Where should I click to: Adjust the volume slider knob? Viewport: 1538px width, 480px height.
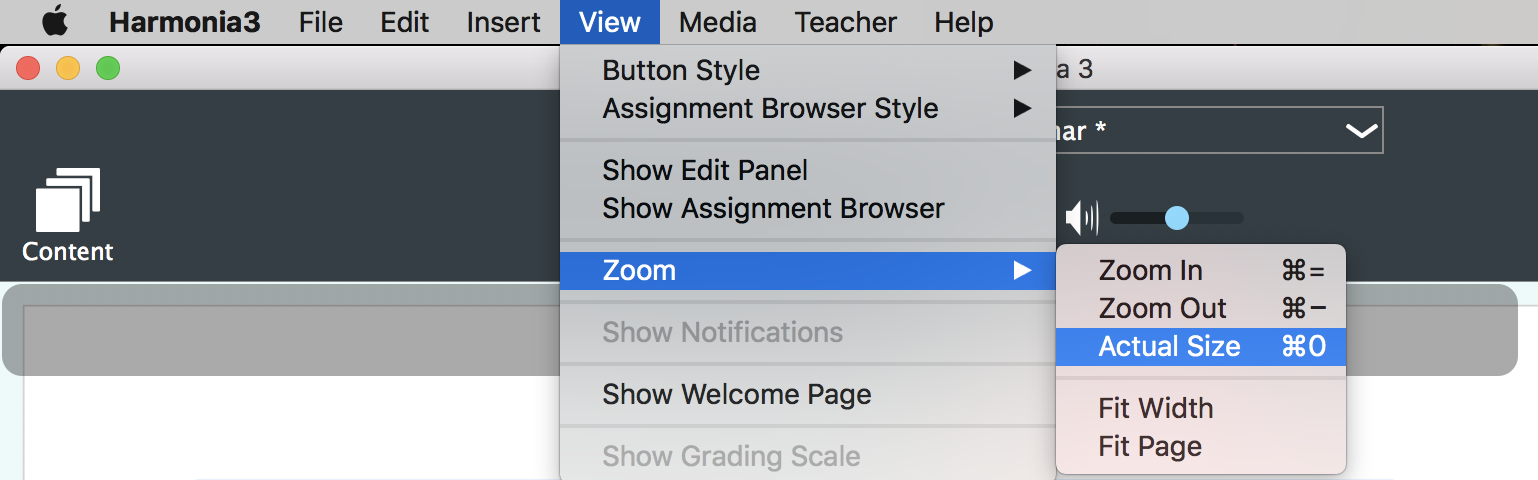pyautogui.click(x=1177, y=217)
